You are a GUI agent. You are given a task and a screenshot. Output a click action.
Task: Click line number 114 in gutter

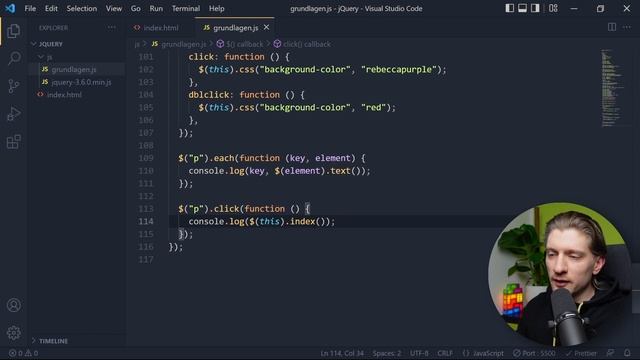pyautogui.click(x=146, y=221)
